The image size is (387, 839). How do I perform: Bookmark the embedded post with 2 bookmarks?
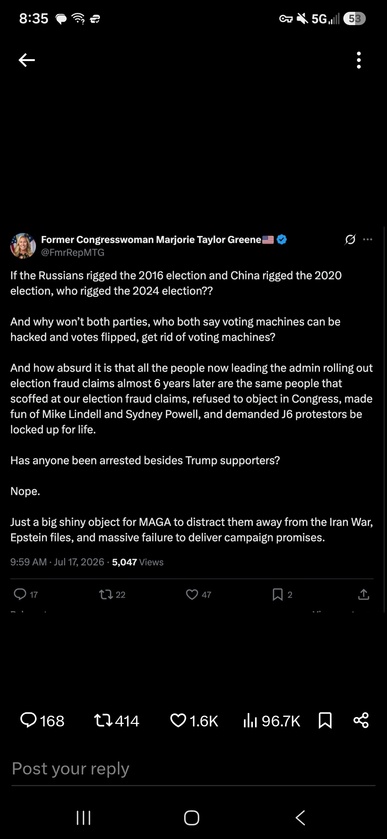pos(283,594)
